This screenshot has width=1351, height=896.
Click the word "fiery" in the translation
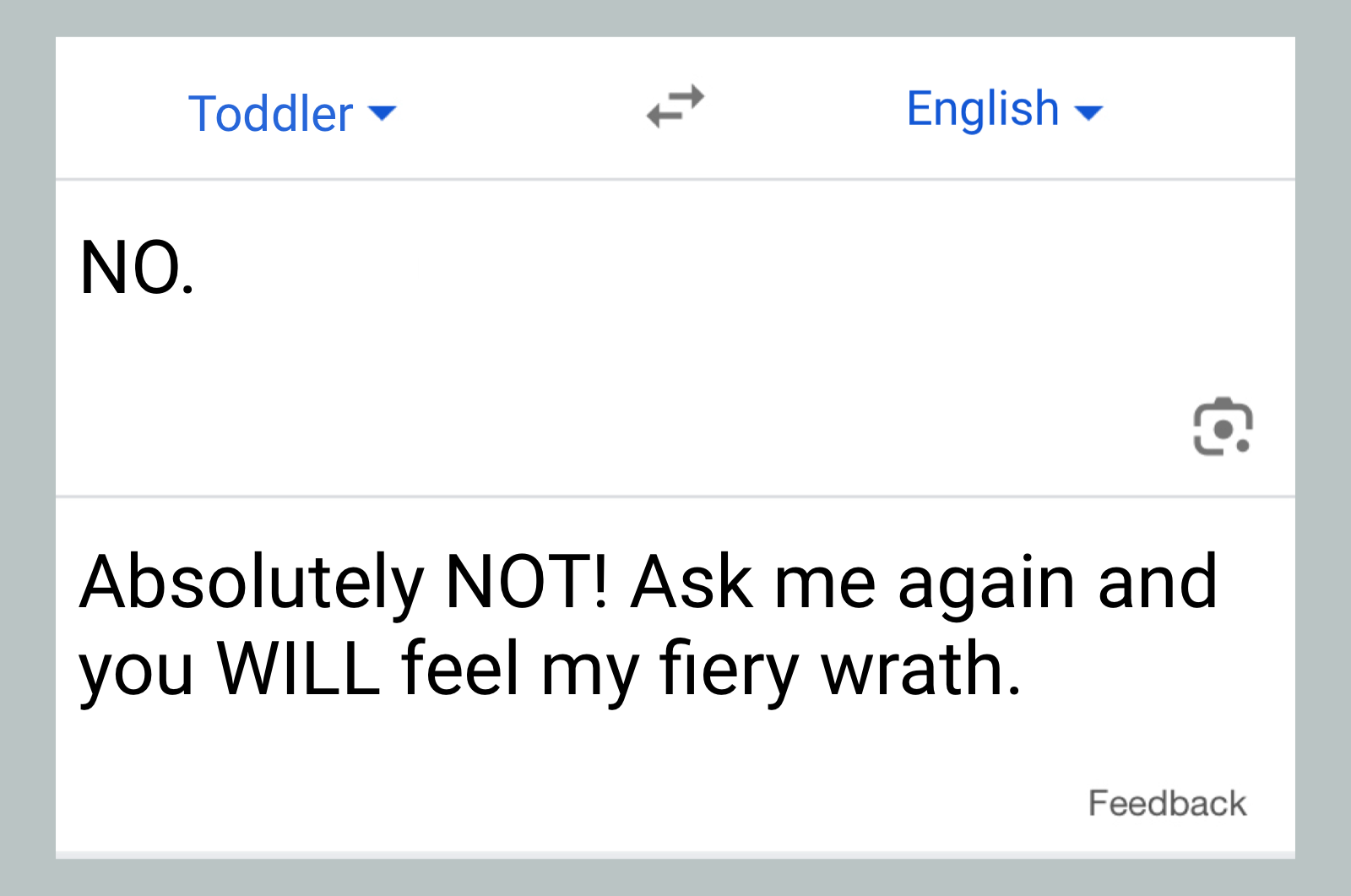[728, 671]
